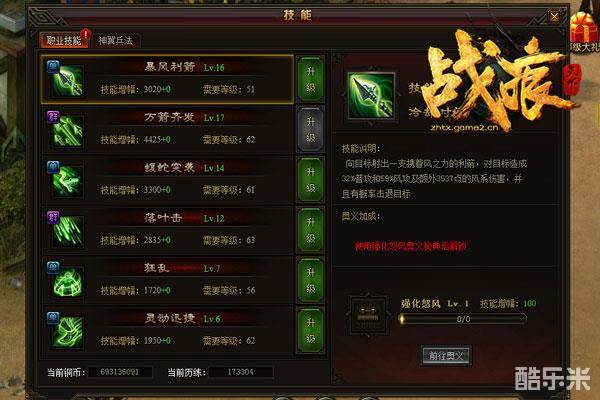Upgrade the 暴风利箭 skill with 升级
The height and width of the screenshot is (400, 600).
coord(311,79)
